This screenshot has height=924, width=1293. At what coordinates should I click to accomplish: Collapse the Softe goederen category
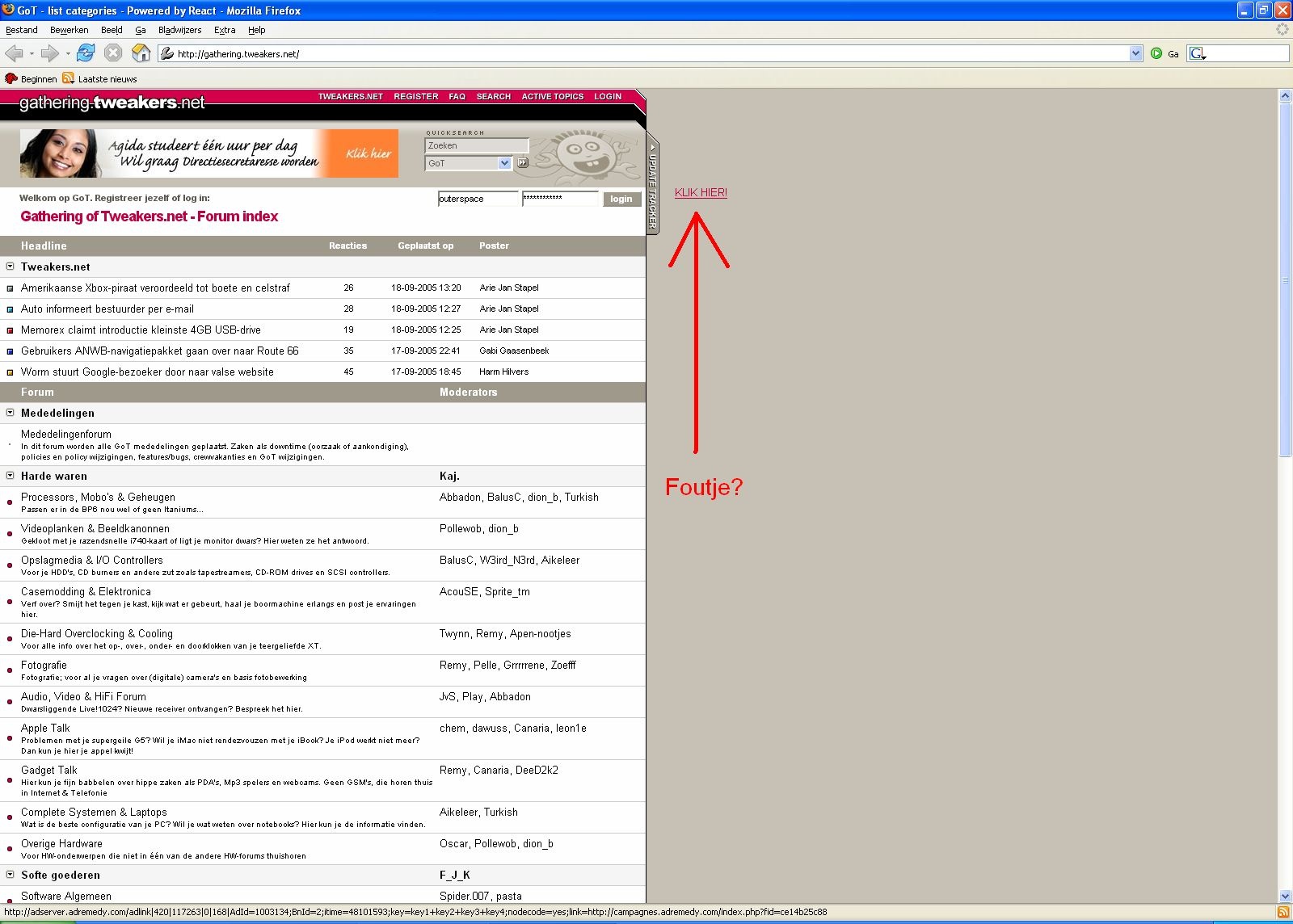11,875
